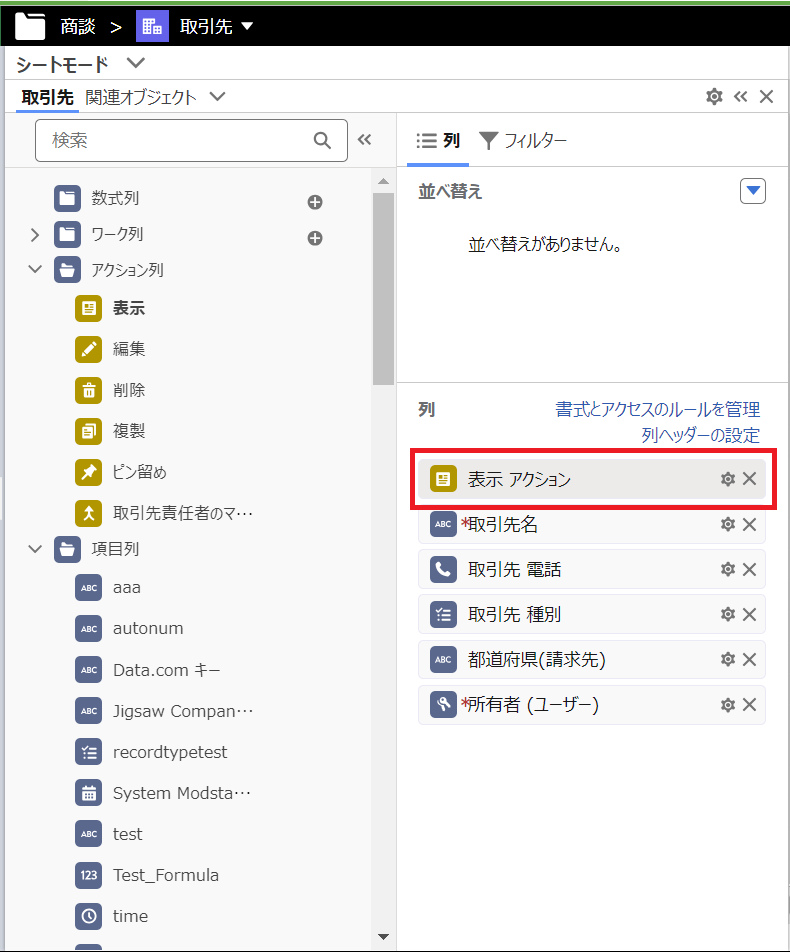Open 列ヘッダーの設定 link

click(x=701, y=435)
